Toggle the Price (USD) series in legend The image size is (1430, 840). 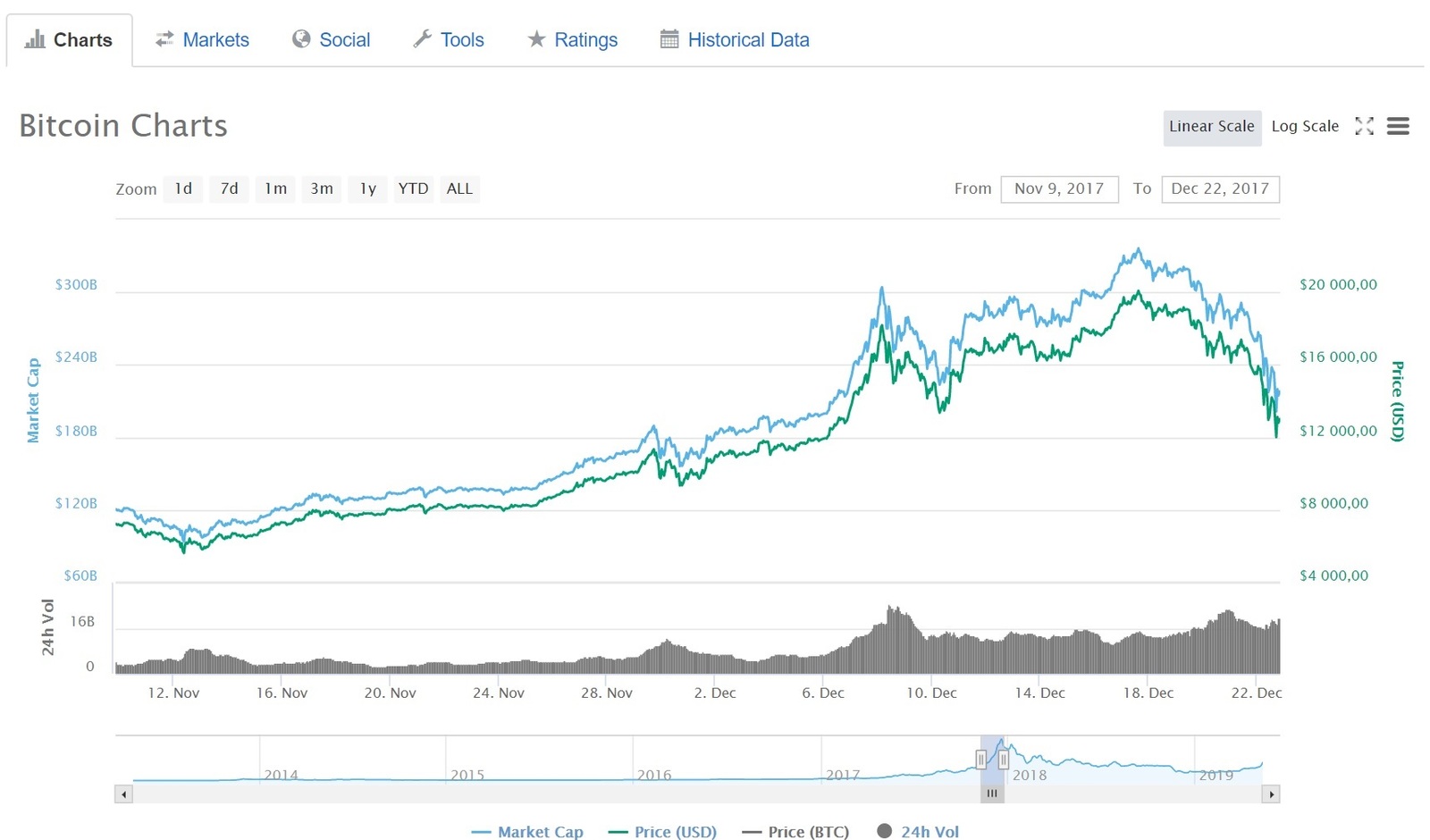coord(662,832)
